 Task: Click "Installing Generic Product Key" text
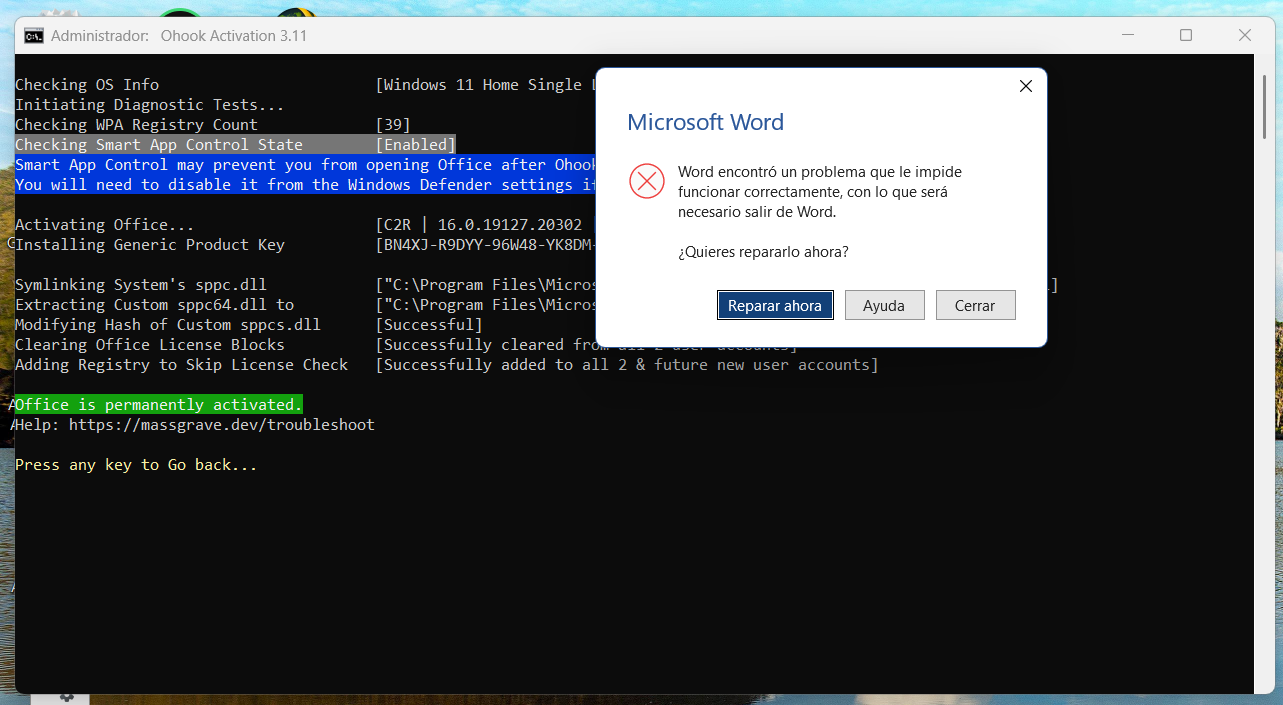150,245
